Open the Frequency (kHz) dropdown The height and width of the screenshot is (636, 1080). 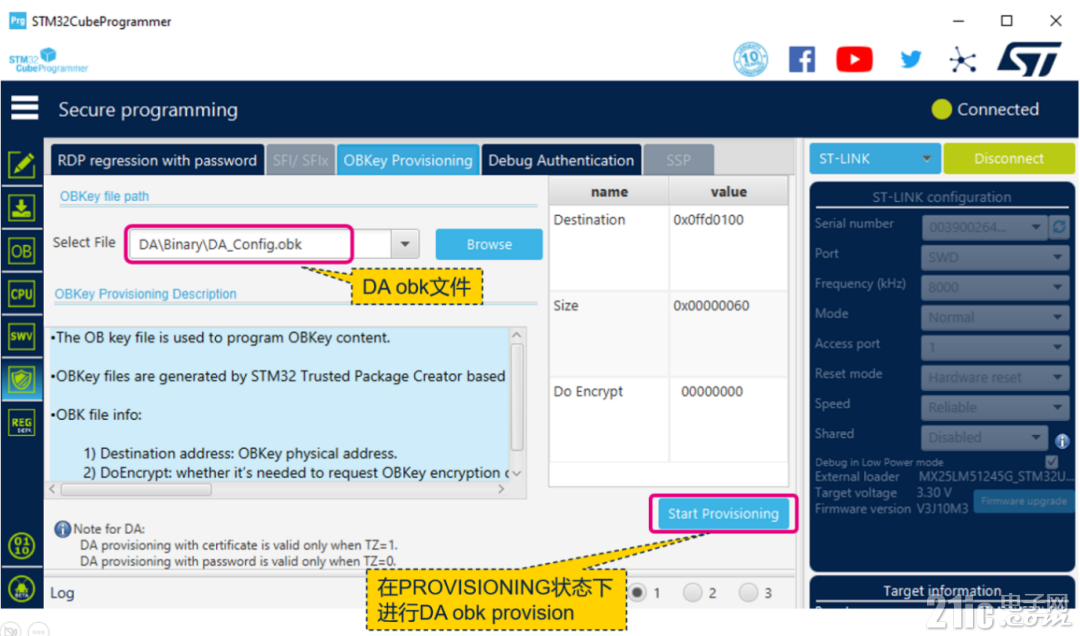tap(997, 287)
